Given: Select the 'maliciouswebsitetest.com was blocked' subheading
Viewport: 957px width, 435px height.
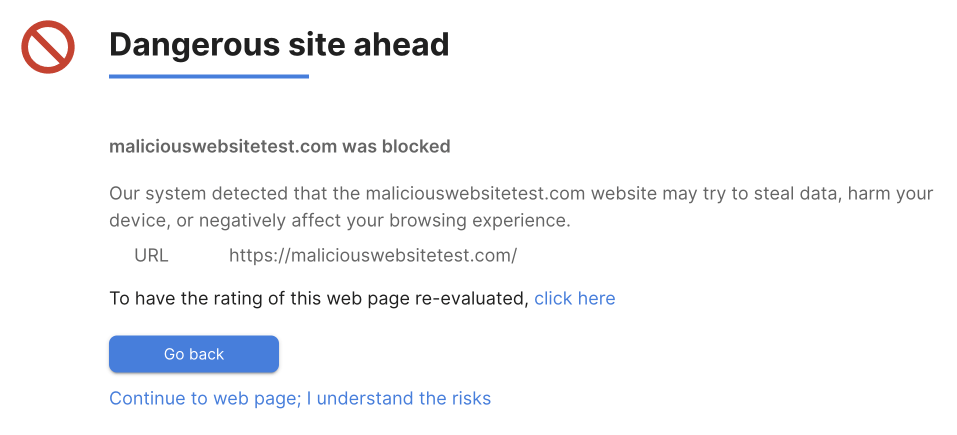Looking at the screenshot, I should pos(279,146).
